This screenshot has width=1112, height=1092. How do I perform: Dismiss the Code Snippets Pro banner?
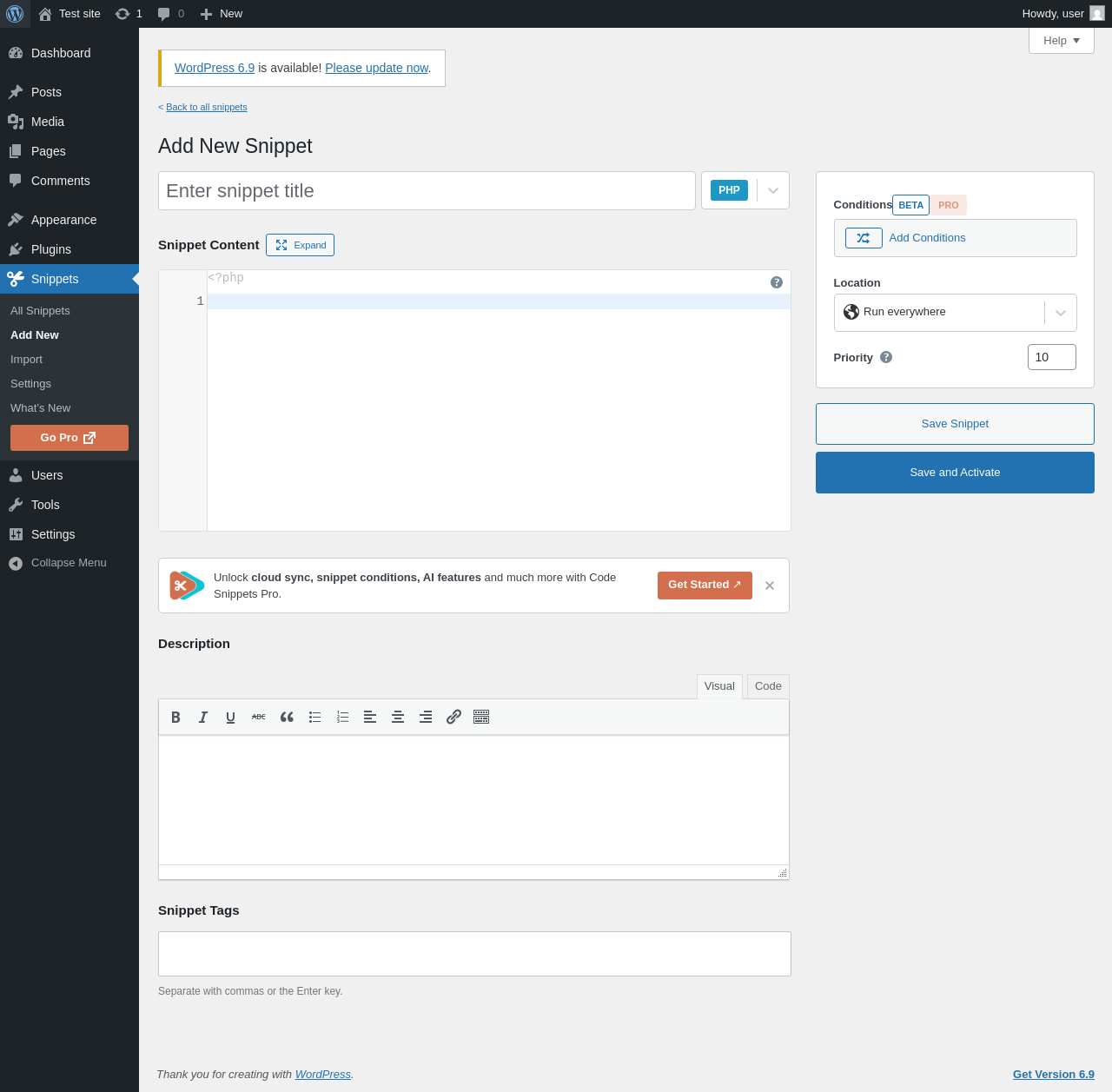tap(770, 586)
